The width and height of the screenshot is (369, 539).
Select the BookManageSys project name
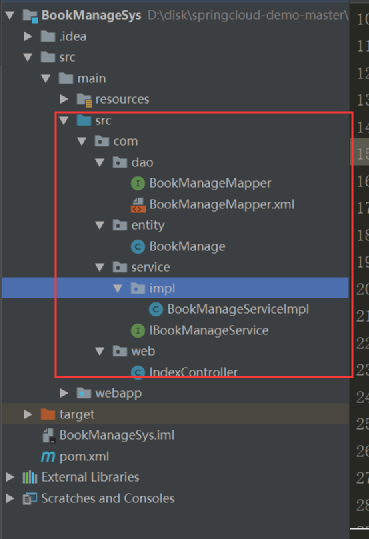coord(91,15)
